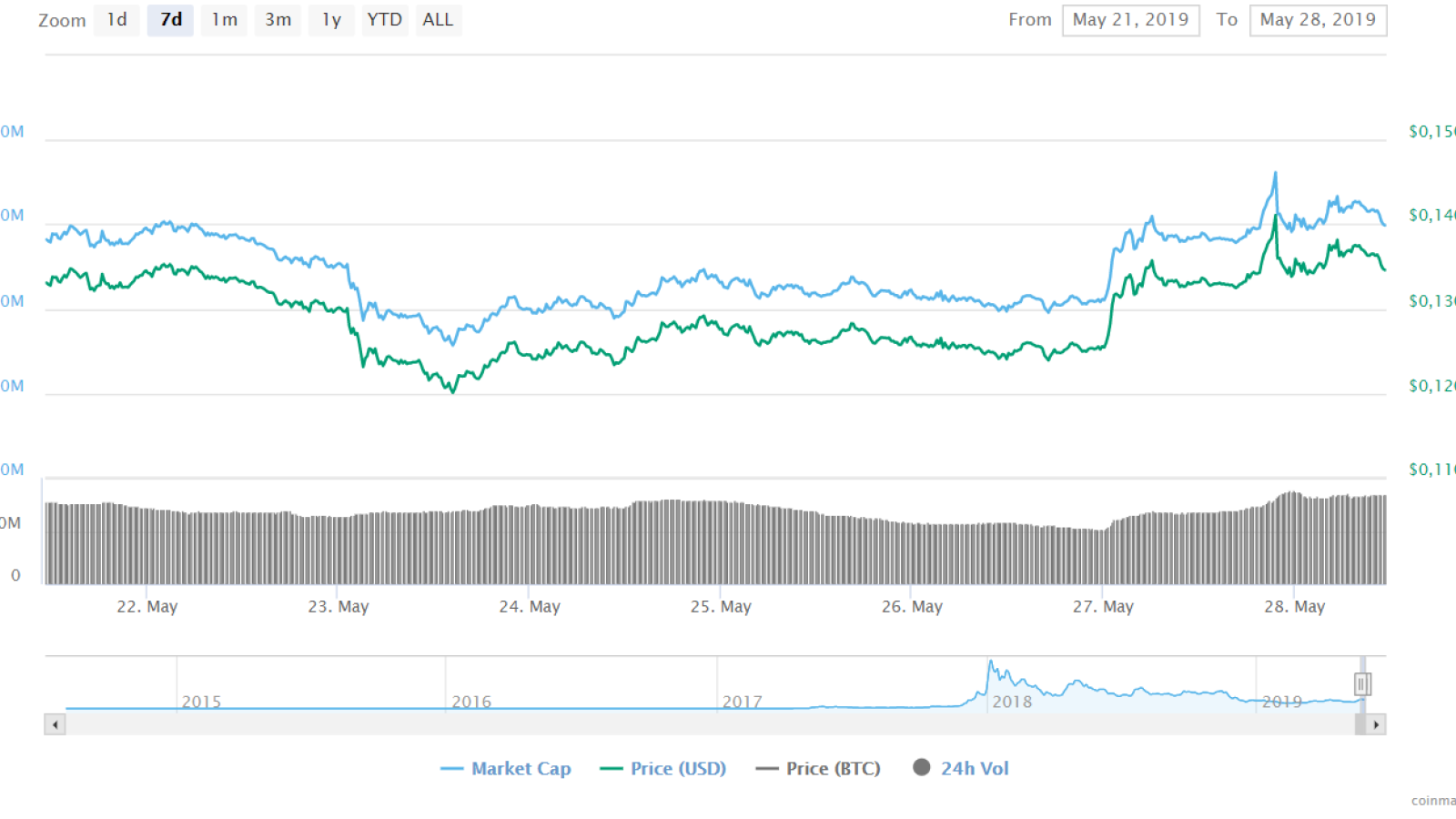Click the navigator scroll right arrow

coord(1376,725)
